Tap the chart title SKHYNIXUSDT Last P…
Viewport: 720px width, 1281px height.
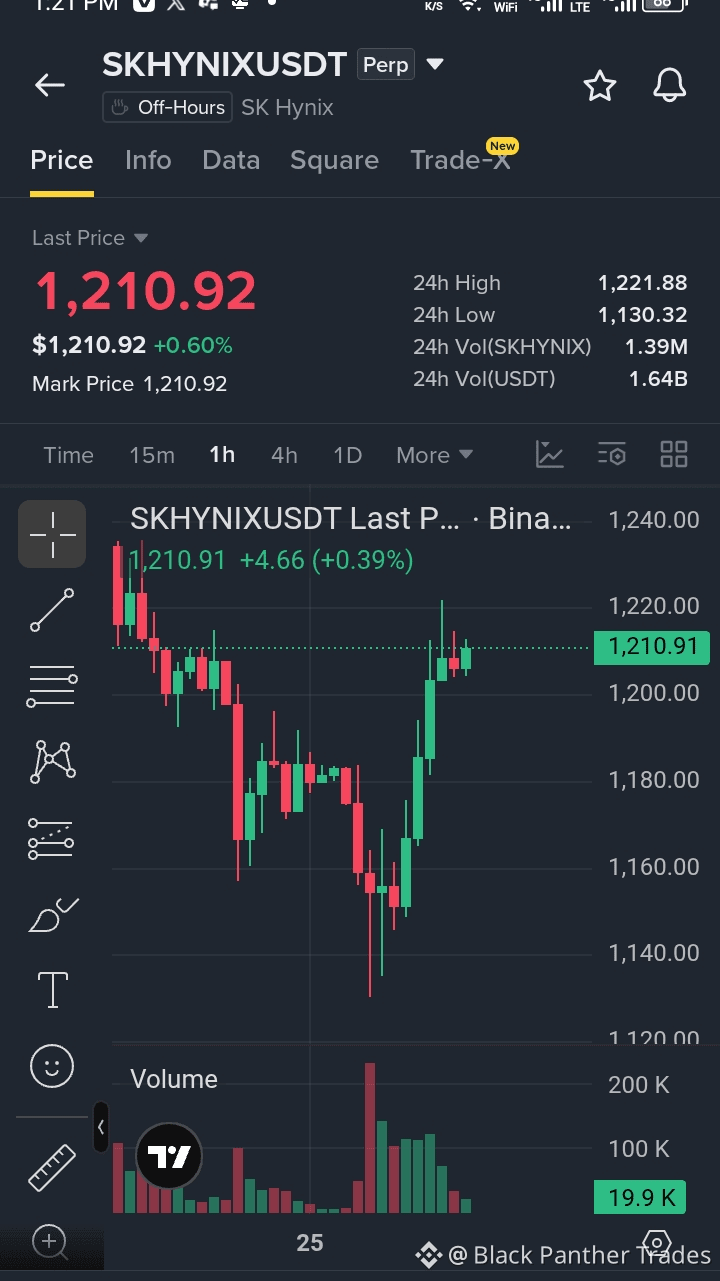(296, 519)
